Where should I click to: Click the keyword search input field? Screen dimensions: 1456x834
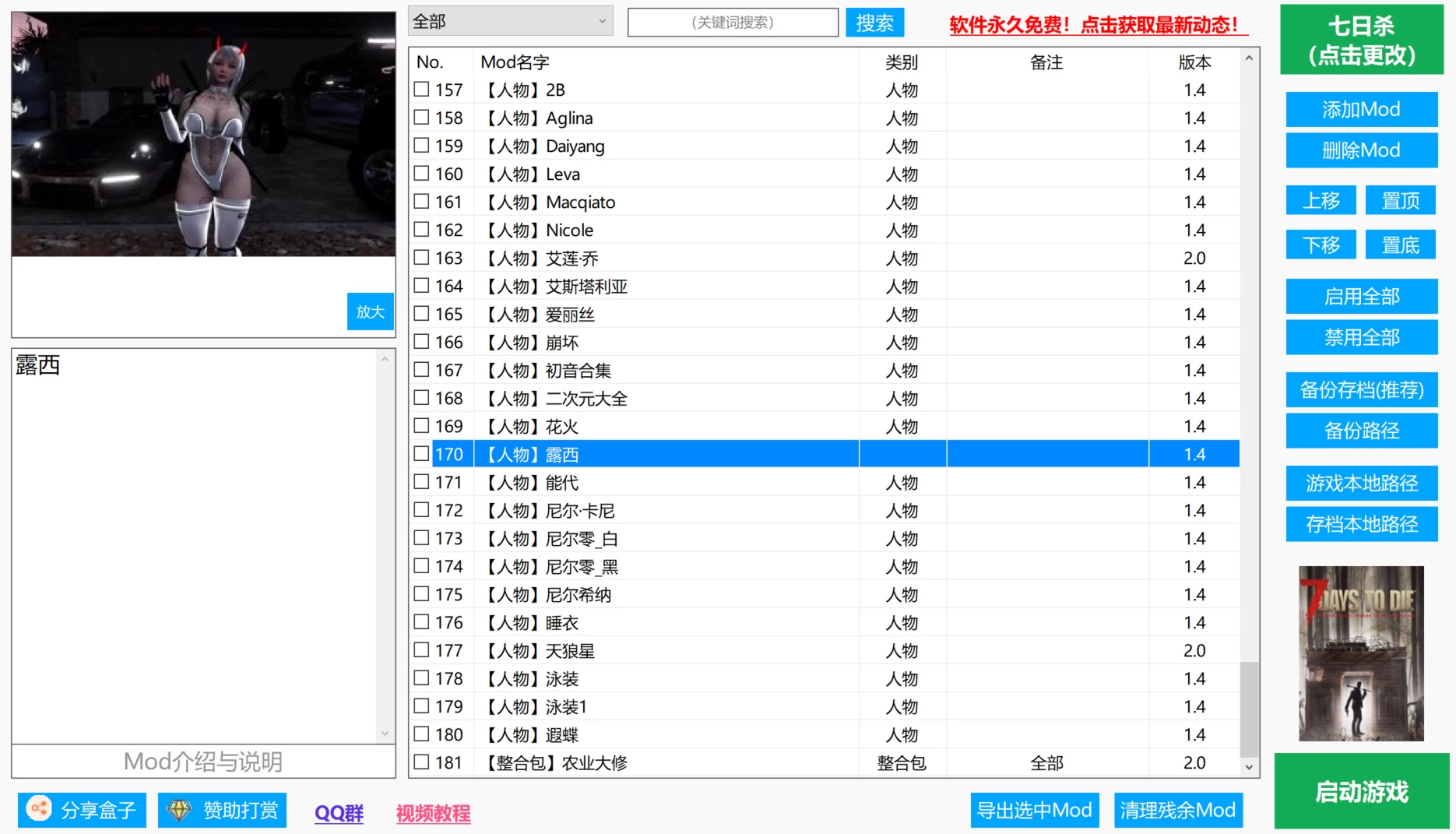coord(733,23)
